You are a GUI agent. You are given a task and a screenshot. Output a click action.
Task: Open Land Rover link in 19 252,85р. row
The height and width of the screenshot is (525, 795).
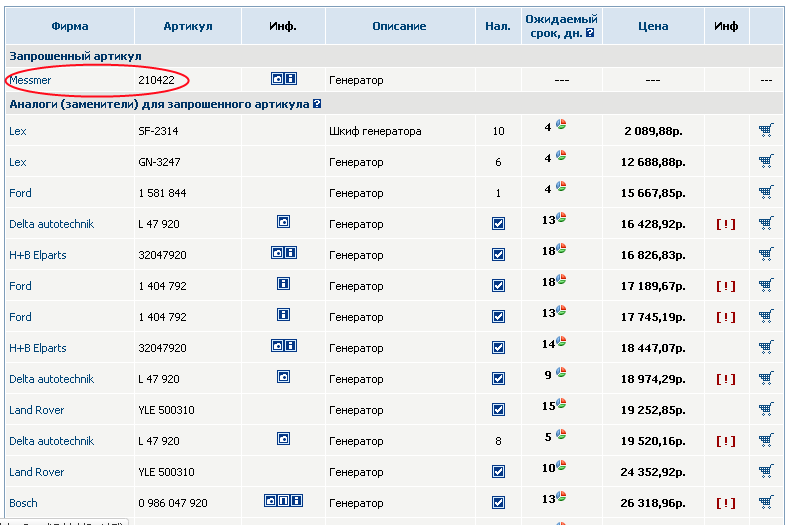(37, 410)
